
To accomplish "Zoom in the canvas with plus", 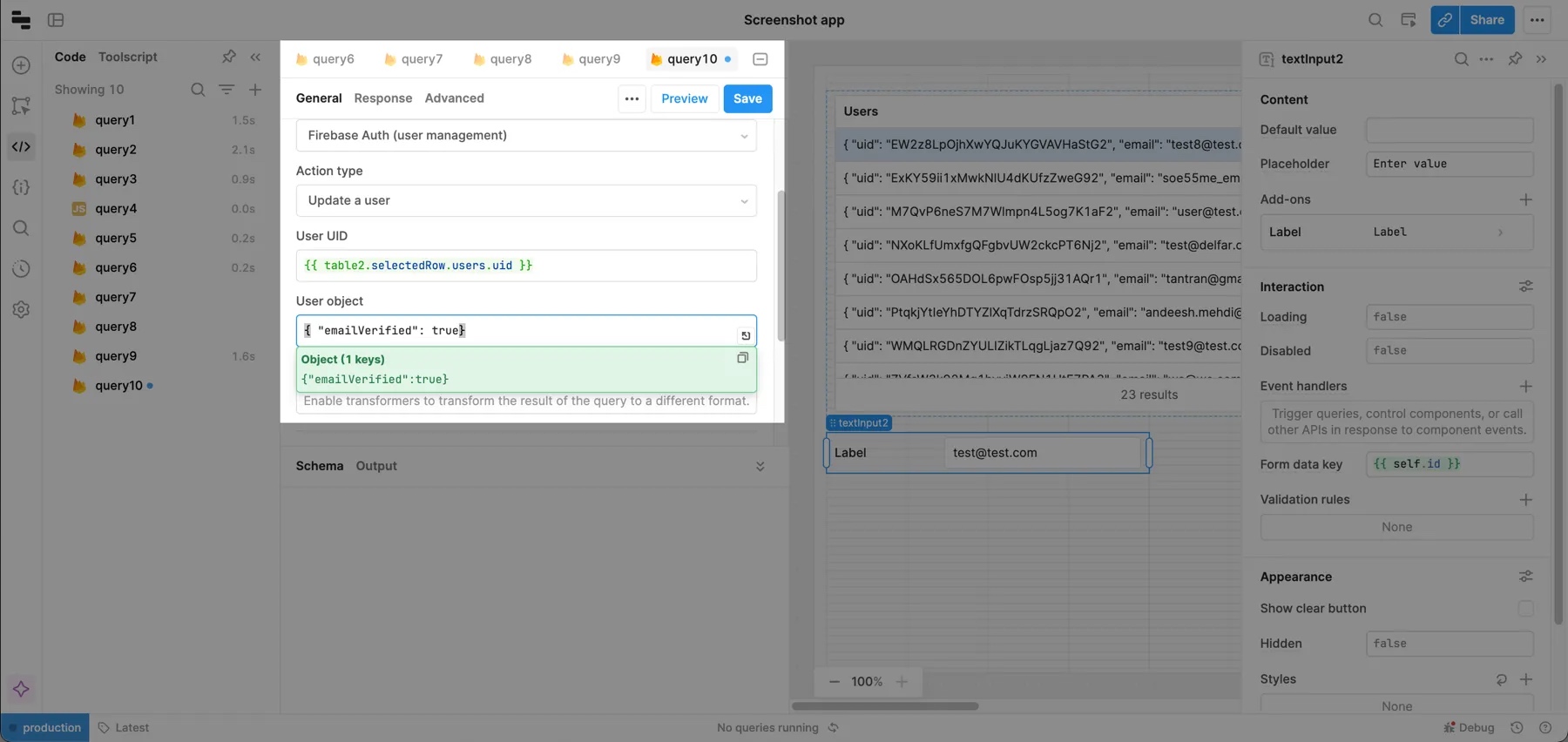I will (x=902, y=682).
